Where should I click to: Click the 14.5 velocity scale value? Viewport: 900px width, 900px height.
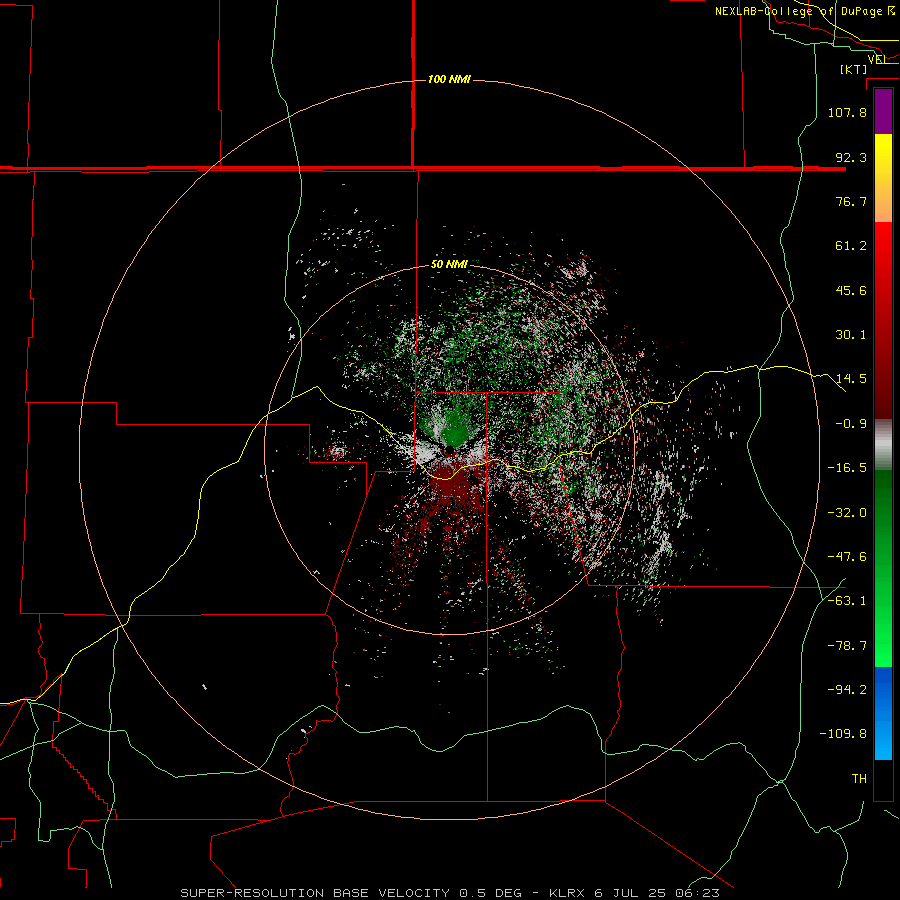tap(851, 379)
